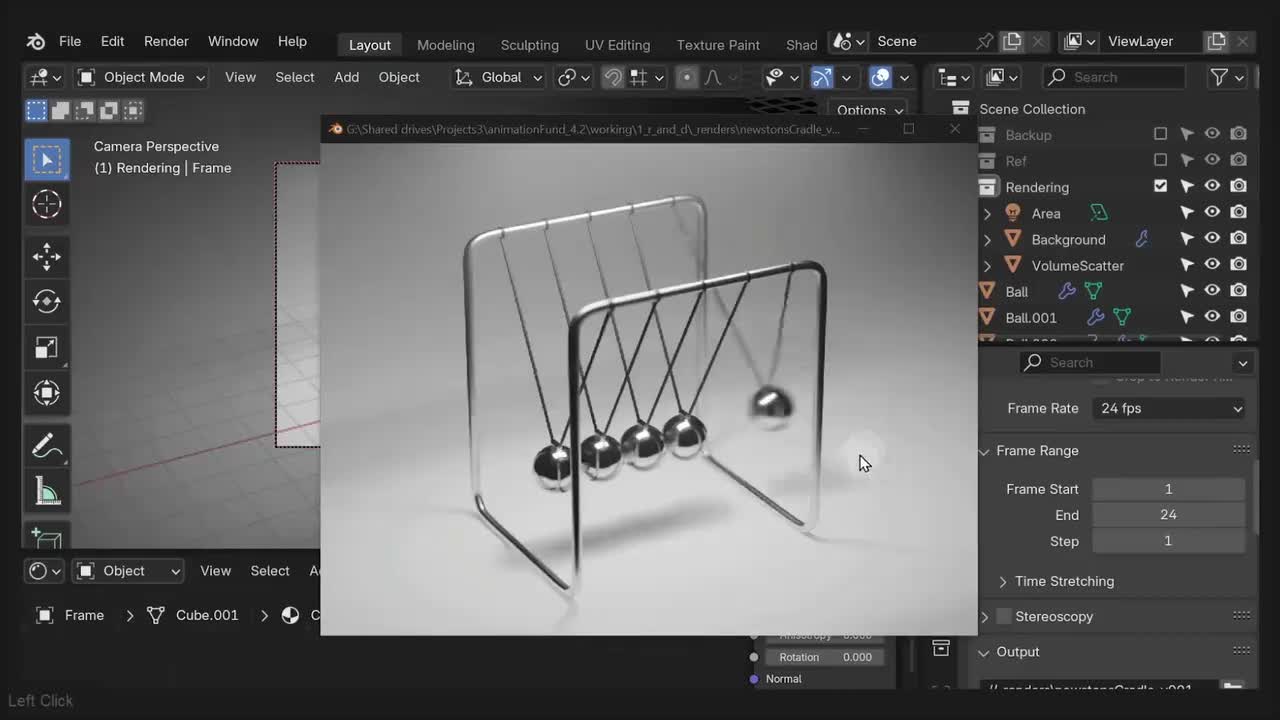1280x720 pixels.
Task: Select the Scale tool
Action: (47, 347)
